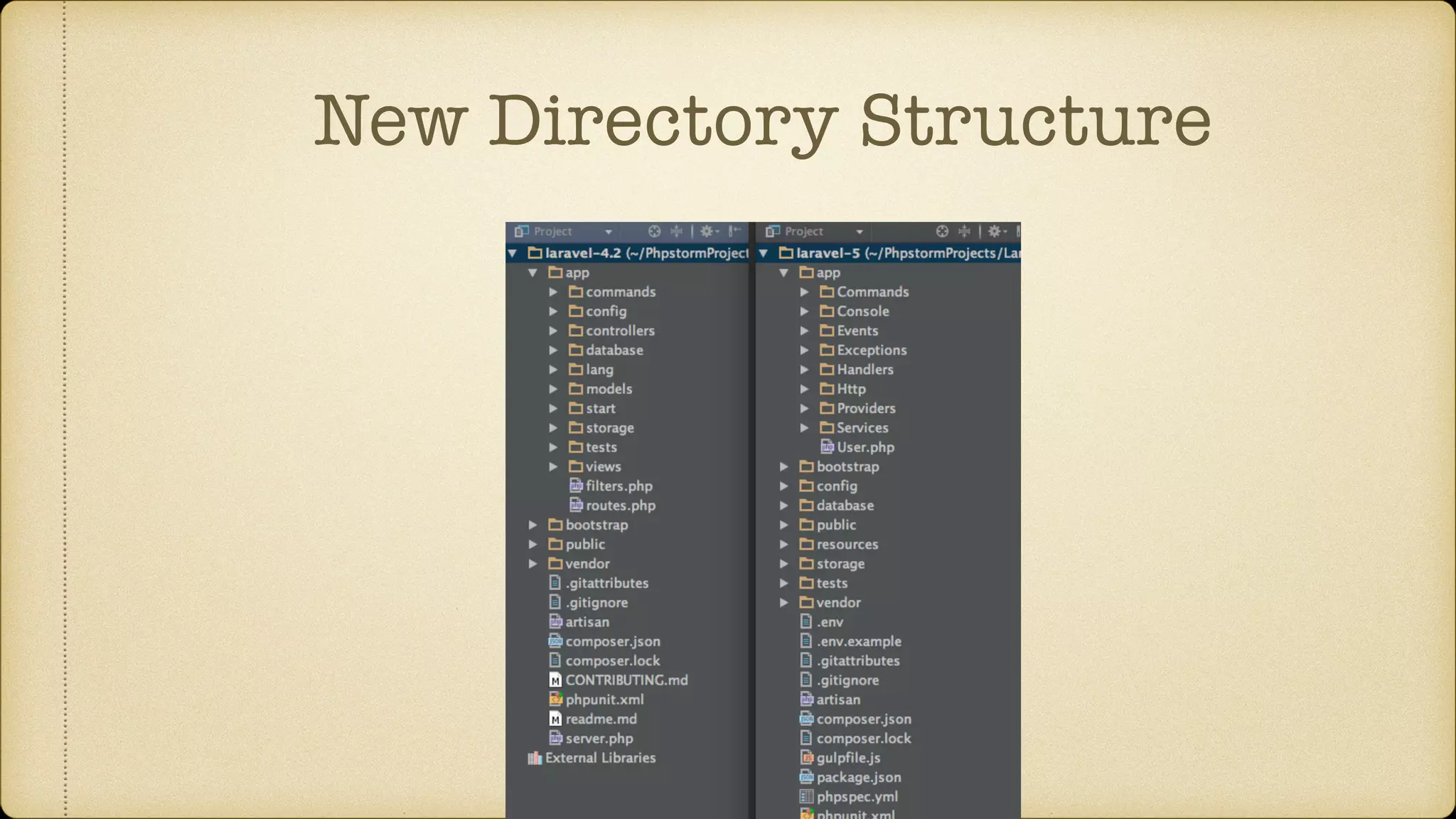Select routes.php file
The image size is (1456, 819).
coord(620,505)
